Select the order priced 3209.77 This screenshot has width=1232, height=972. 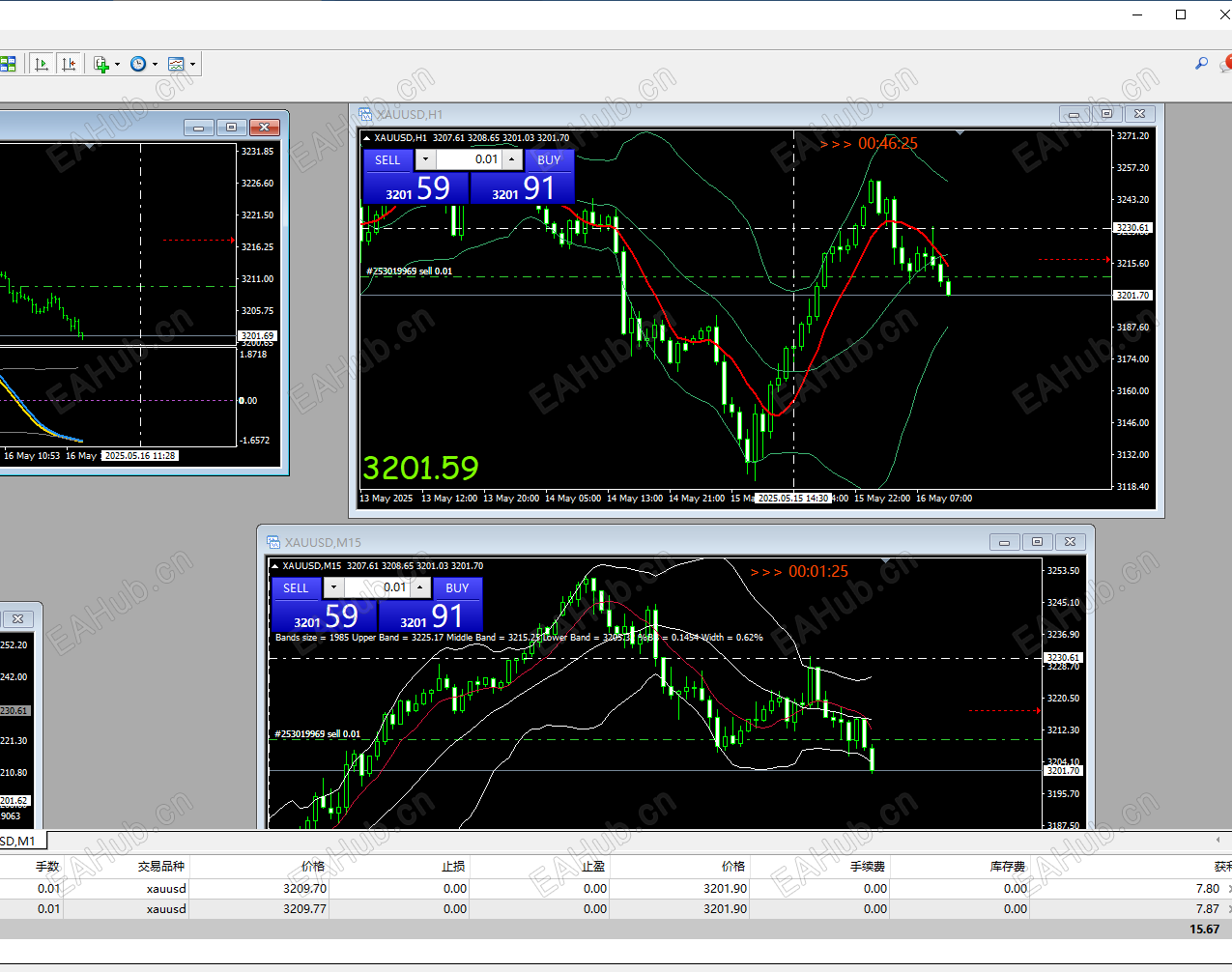616,909
